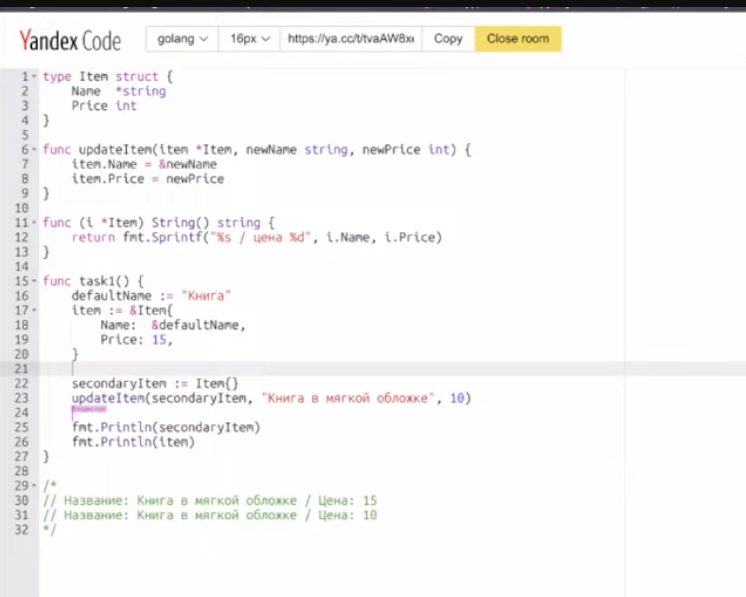This screenshot has height=597, width=746.
Task: Click the text "Name *string" on line 2
Action: (x=118, y=91)
